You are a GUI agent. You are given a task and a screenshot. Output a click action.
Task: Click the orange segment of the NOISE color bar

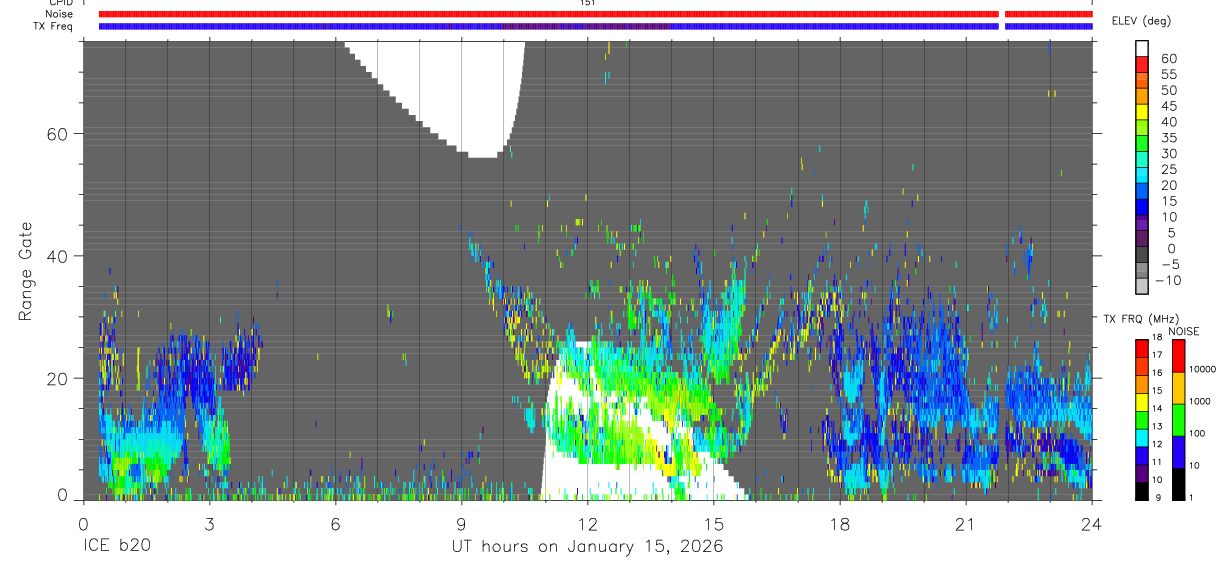coord(1177,387)
